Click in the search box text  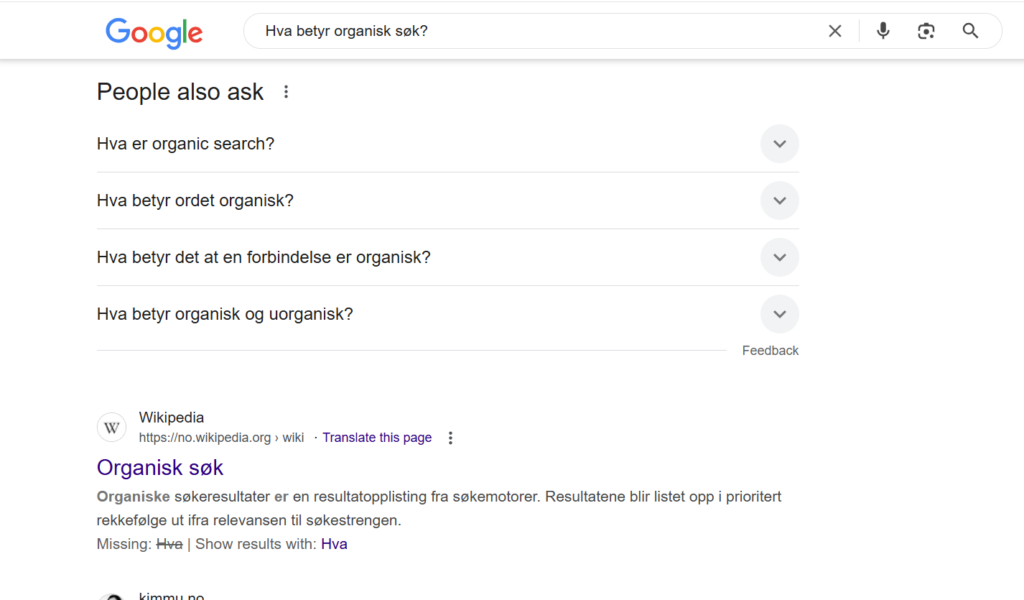pyautogui.click(x=346, y=31)
